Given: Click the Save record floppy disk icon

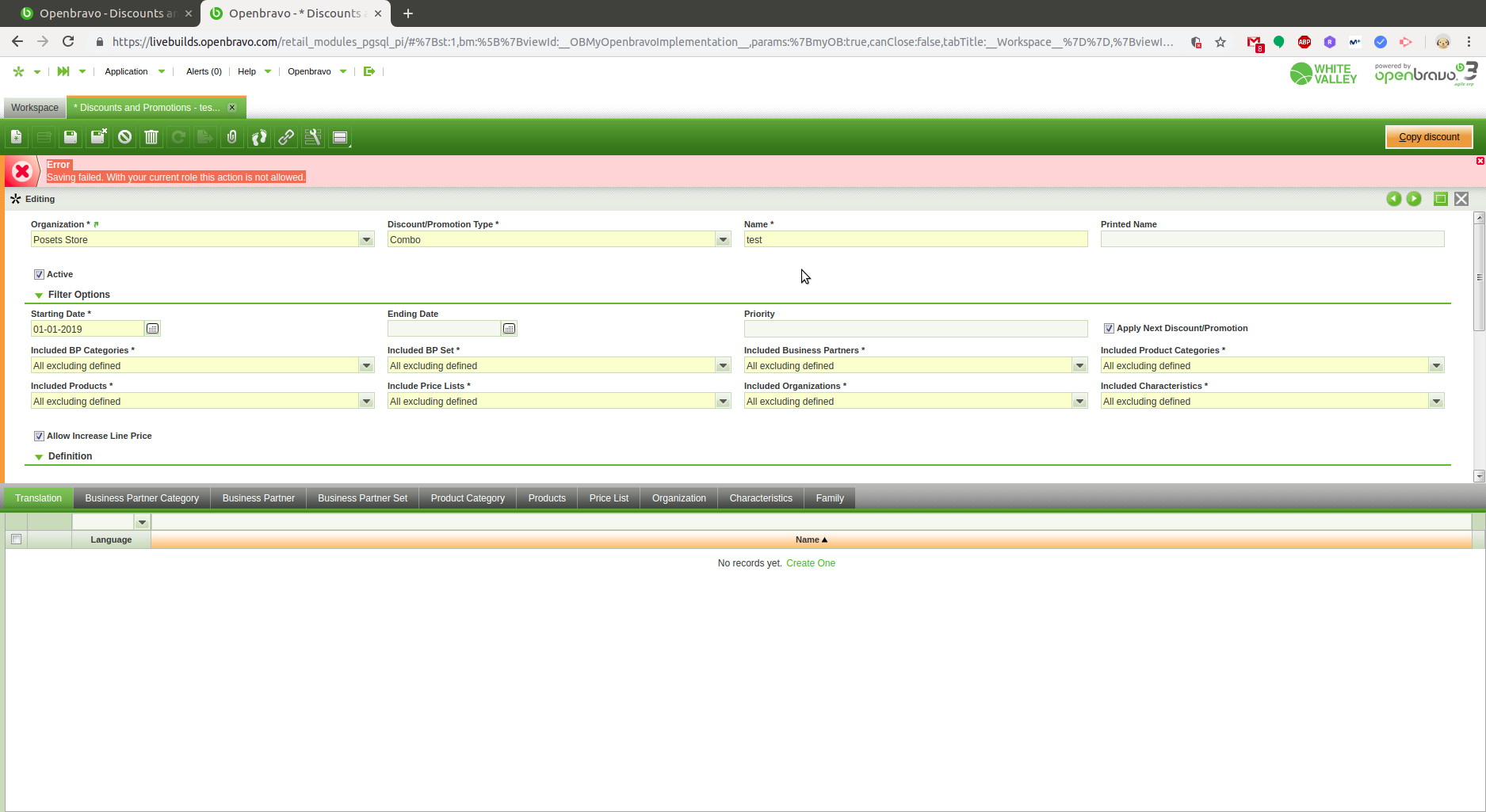Looking at the screenshot, I should (x=71, y=137).
